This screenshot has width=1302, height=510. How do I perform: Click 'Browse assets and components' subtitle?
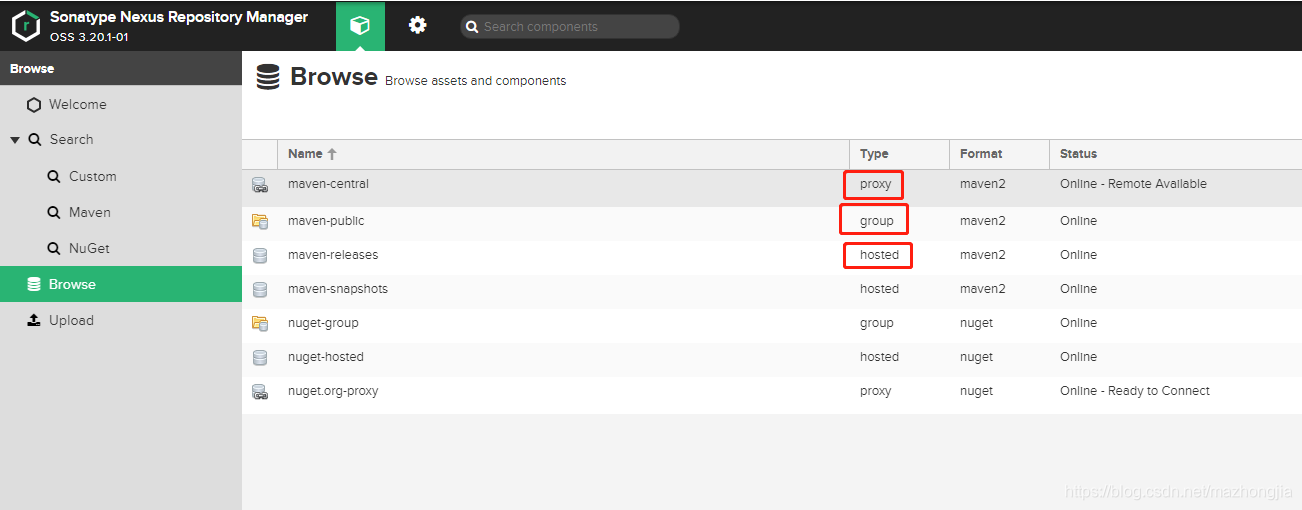(x=475, y=81)
